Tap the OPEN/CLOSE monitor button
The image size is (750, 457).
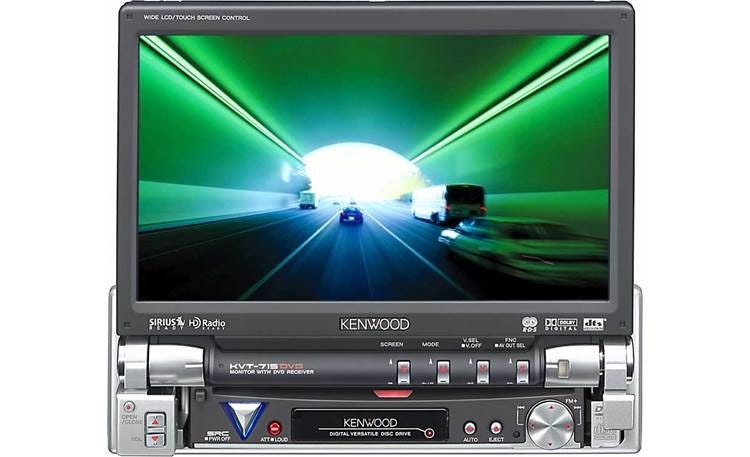pyautogui.click(x=129, y=407)
